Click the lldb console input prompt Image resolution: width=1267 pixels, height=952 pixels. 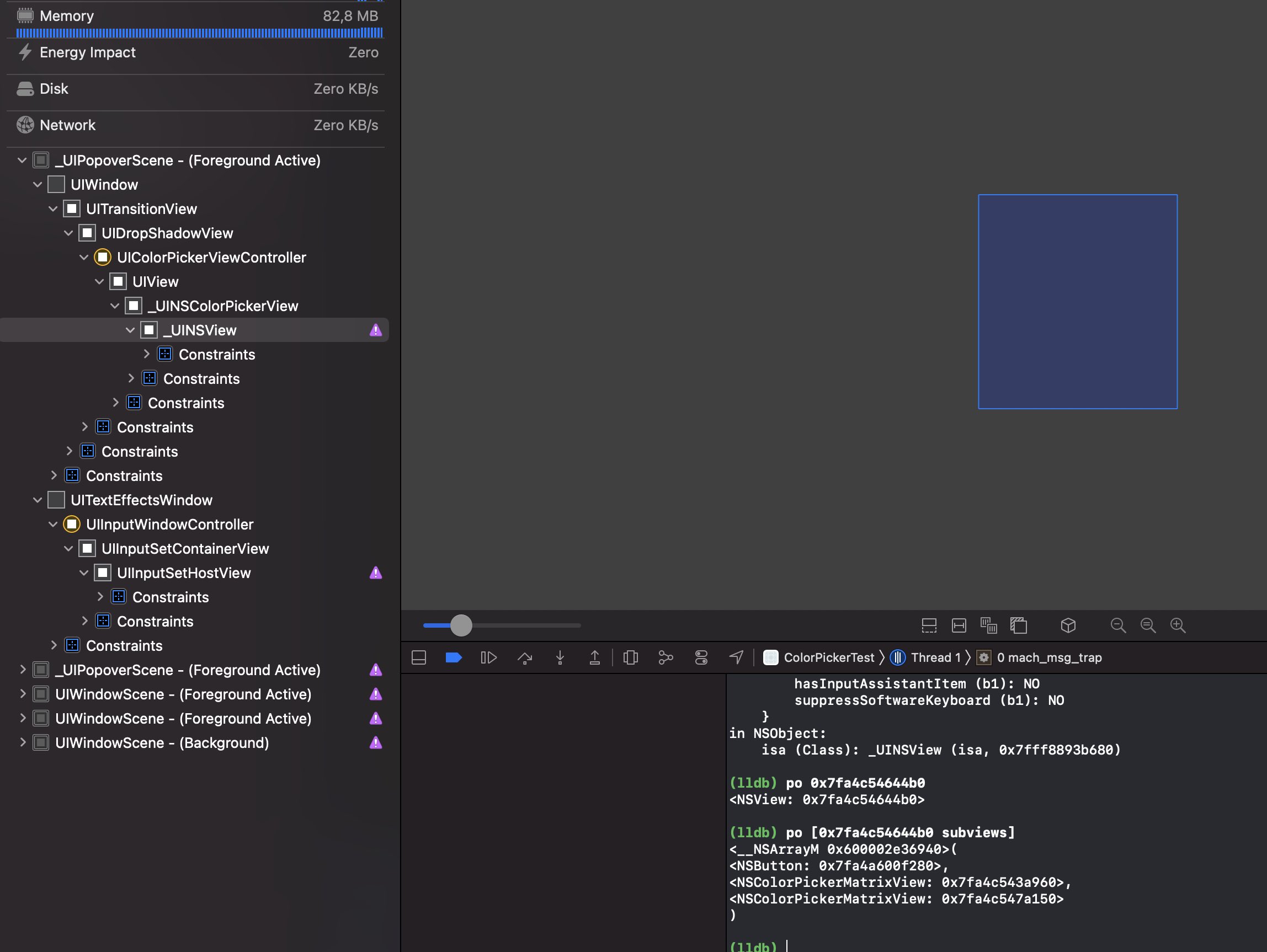997,945
